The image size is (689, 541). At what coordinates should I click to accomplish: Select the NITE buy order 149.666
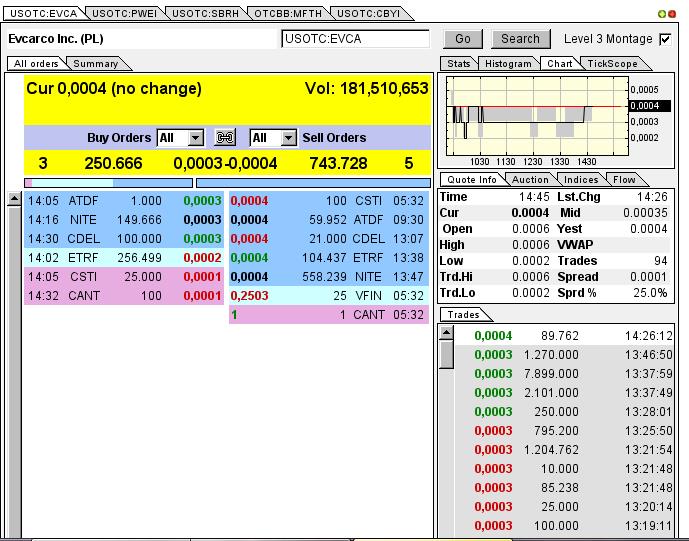pyautogui.click(x=124, y=220)
